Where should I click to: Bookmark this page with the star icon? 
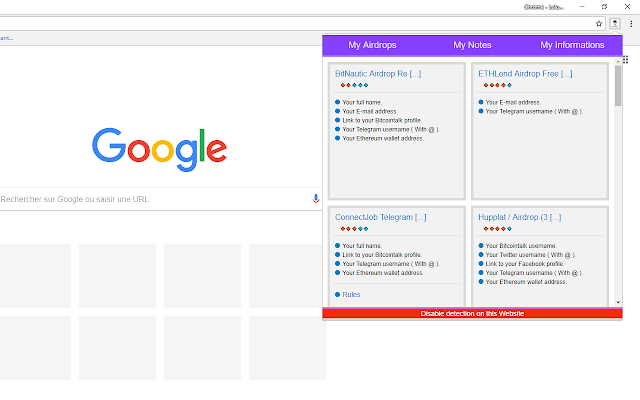coord(599,24)
